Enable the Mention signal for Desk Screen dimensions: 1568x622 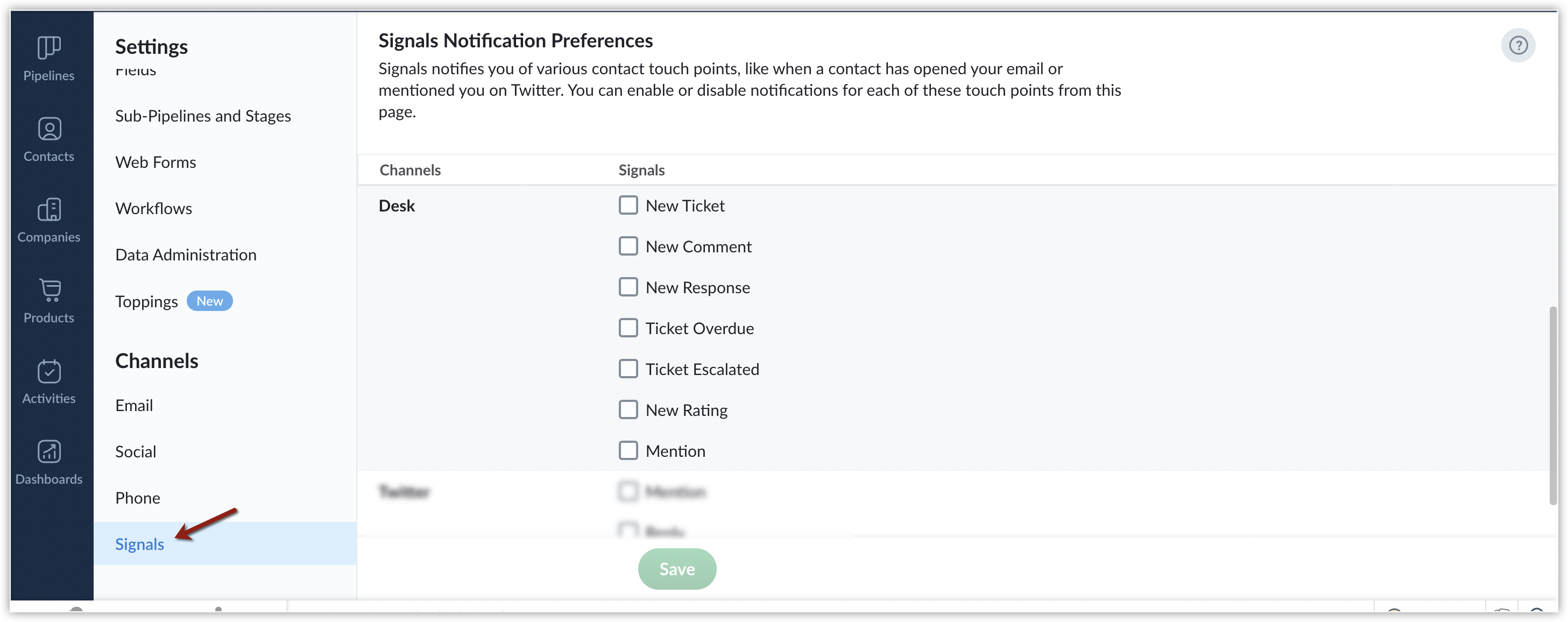click(x=628, y=451)
